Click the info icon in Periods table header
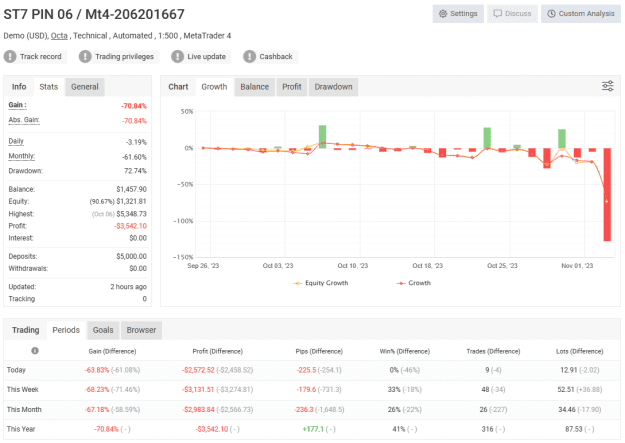 coord(35,350)
